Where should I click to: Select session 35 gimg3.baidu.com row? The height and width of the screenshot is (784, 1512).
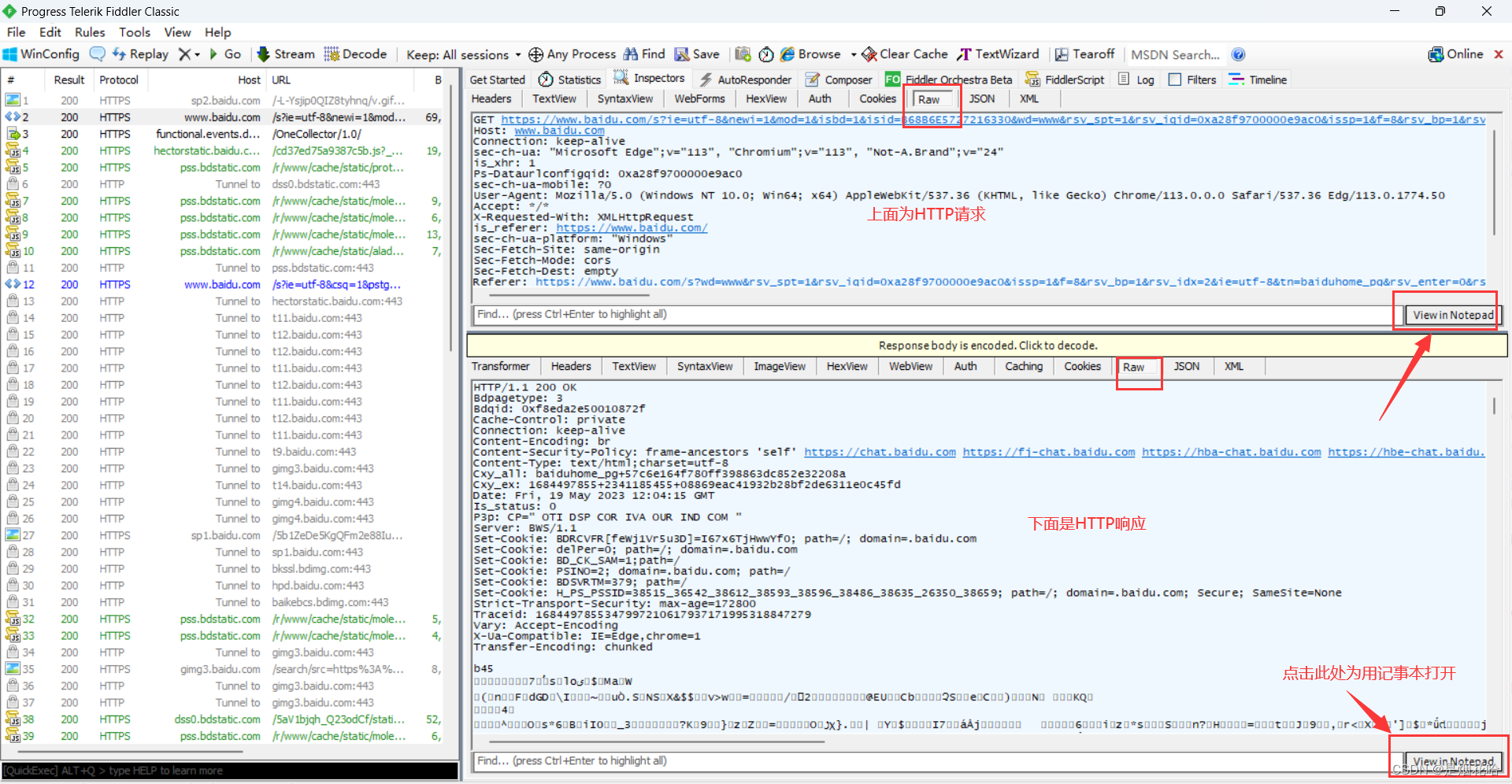click(x=224, y=669)
